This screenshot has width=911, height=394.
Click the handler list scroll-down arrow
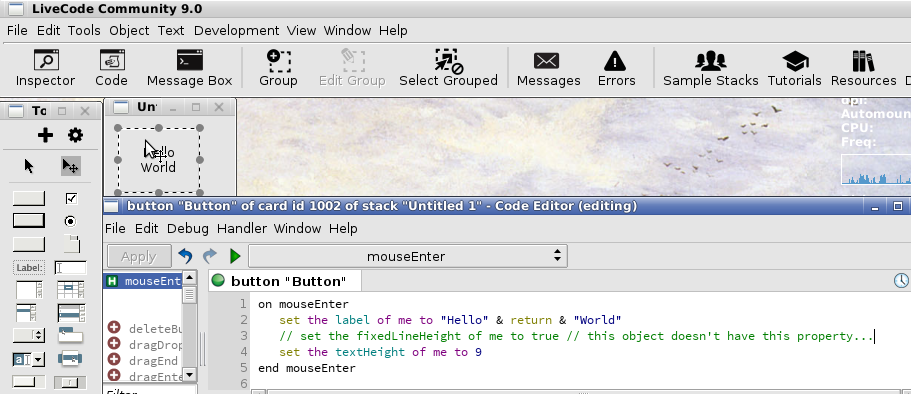coord(189,374)
